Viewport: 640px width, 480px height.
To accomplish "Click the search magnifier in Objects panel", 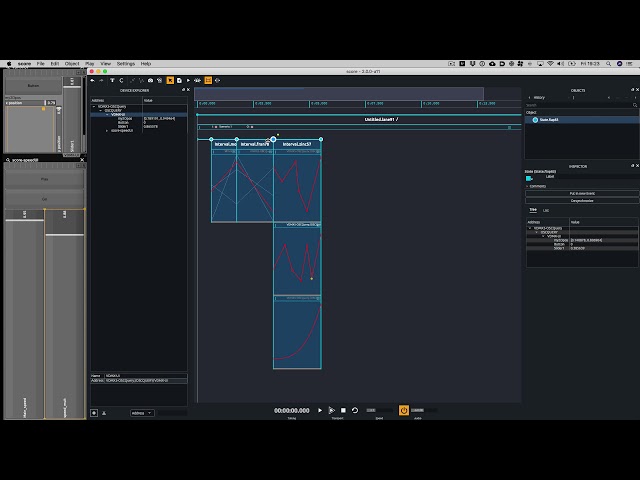I will (635, 105).
